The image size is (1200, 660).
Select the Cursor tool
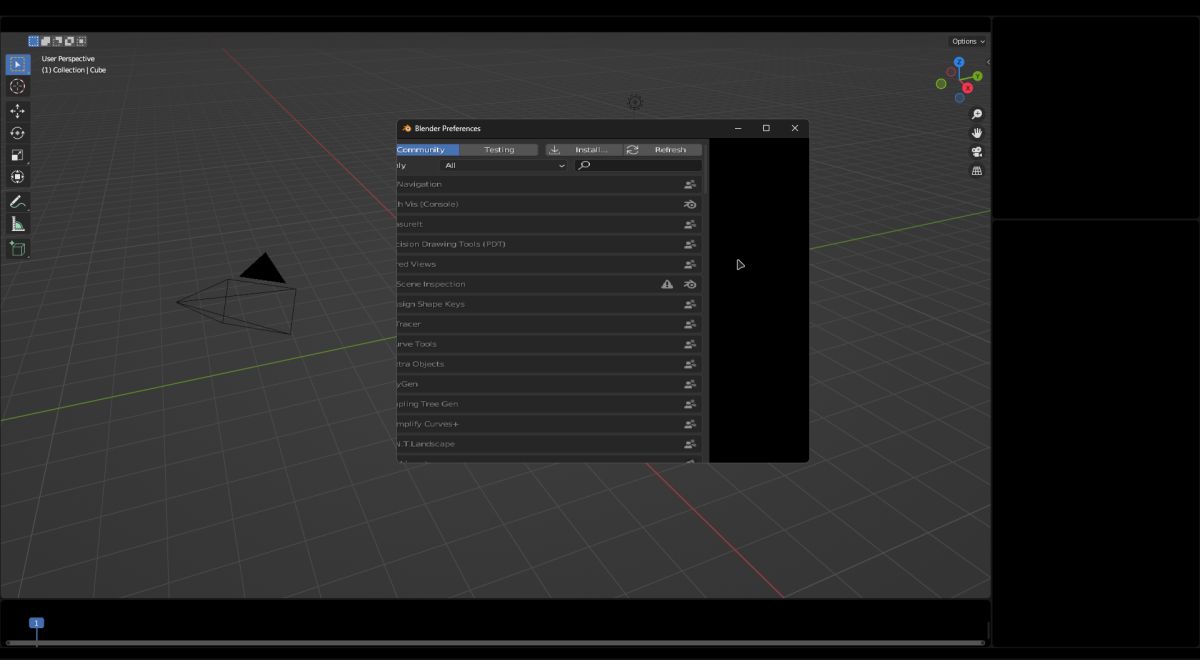[x=17, y=87]
